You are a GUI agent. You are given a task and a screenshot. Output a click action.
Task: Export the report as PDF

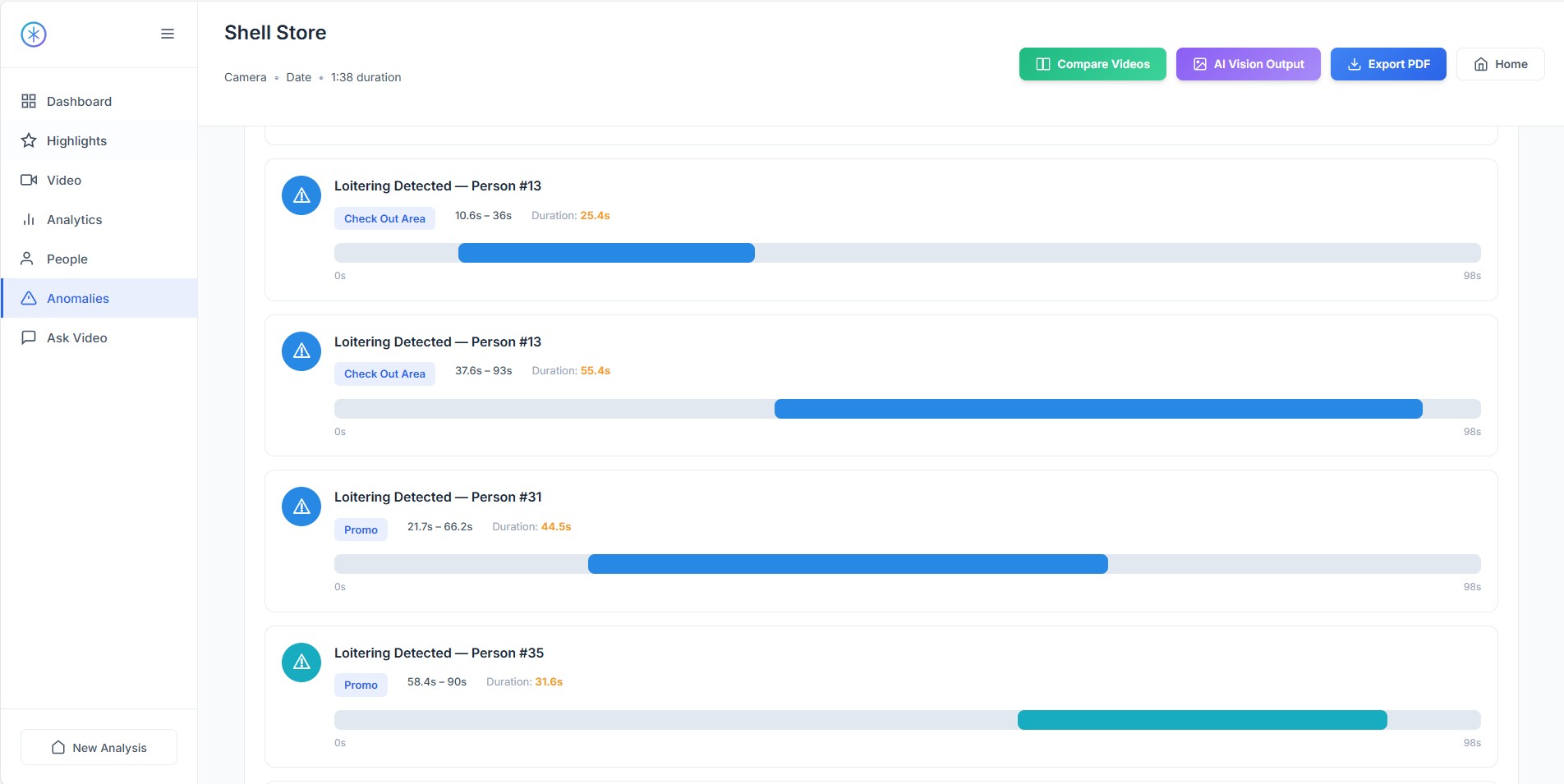pyautogui.click(x=1387, y=64)
